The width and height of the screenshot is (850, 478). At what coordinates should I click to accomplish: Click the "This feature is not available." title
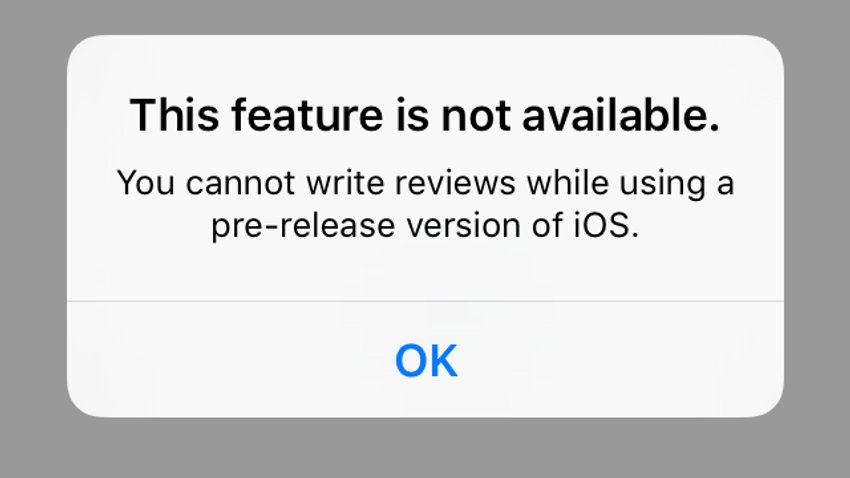(425, 115)
